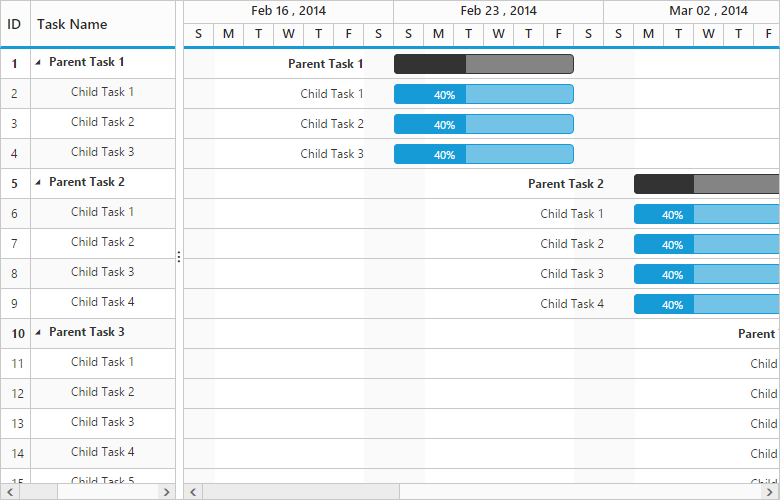Click Parent Task 1 summary progress bar
The width and height of the screenshot is (780, 500).
pyautogui.click(x=484, y=64)
